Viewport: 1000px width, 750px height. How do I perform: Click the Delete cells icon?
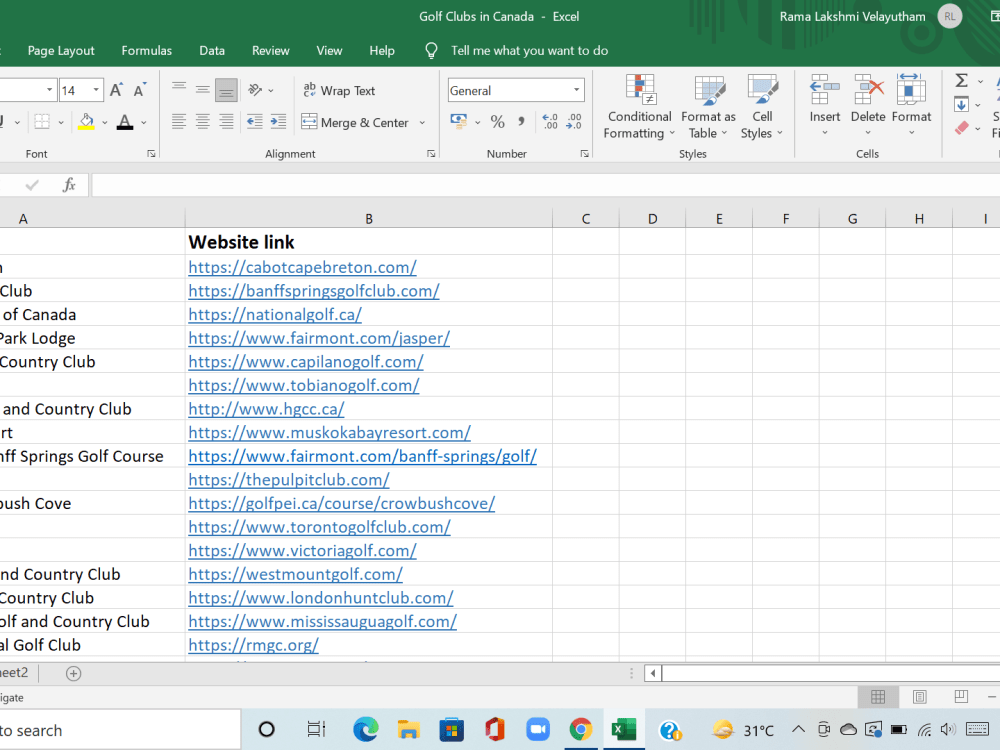point(868,89)
